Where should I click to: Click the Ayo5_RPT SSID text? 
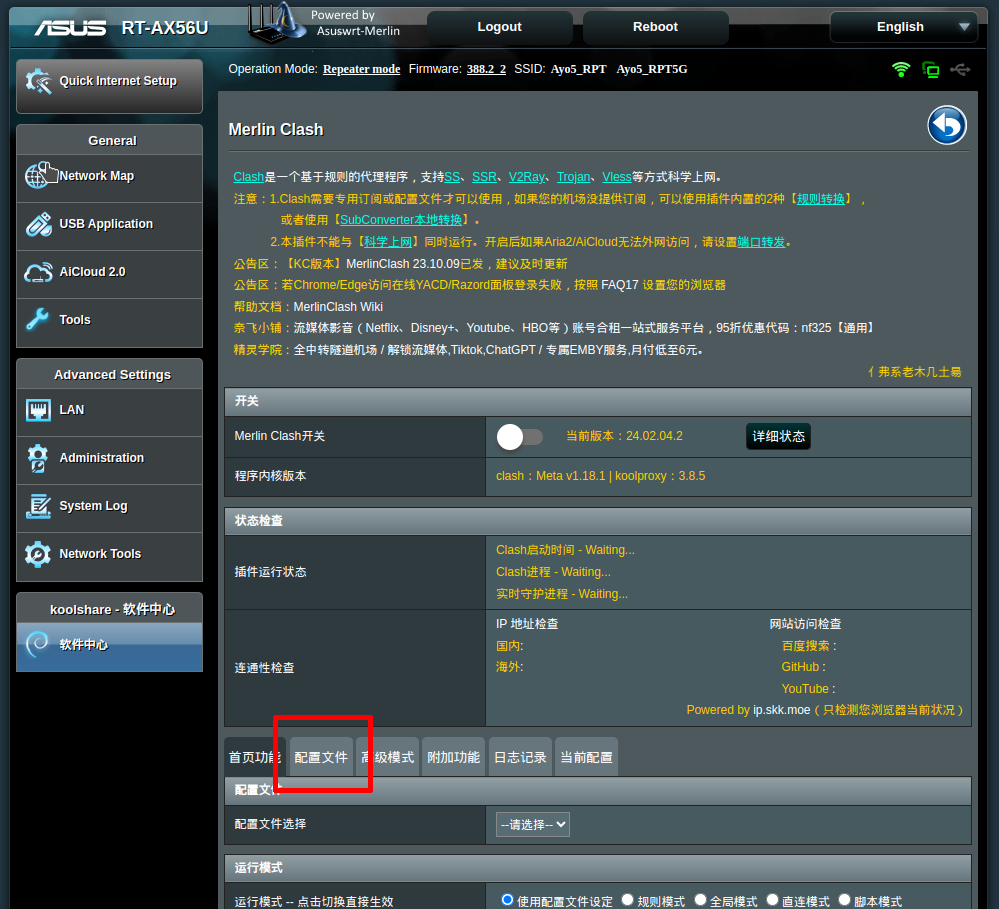pyautogui.click(x=579, y=69)
